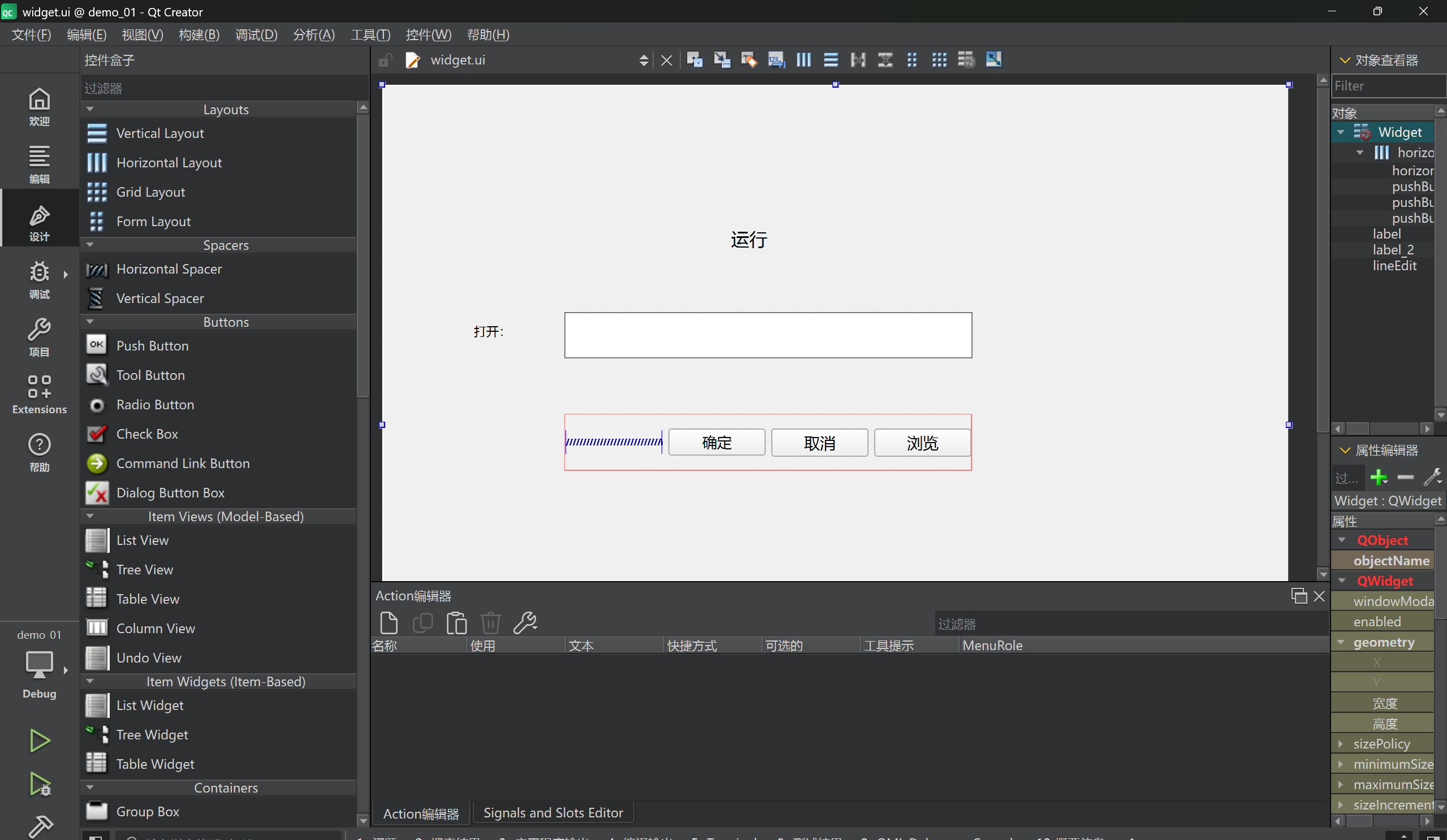Select Check Box widget in widget box

147,434
